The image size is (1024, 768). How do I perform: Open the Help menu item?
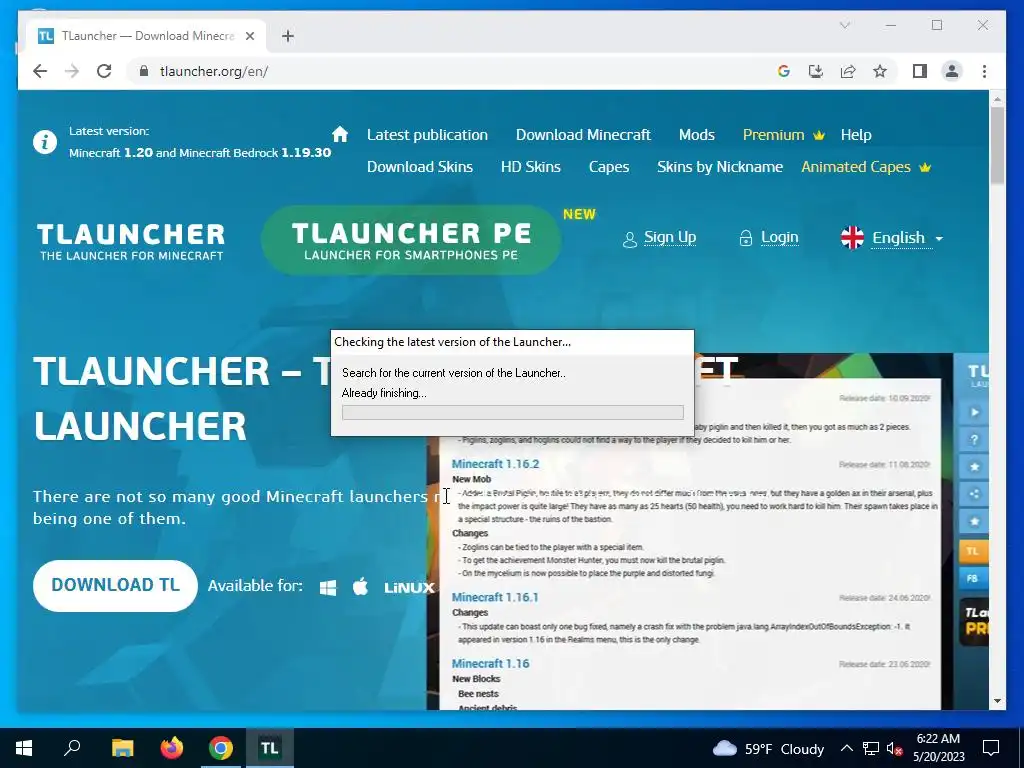click(856, 135)
